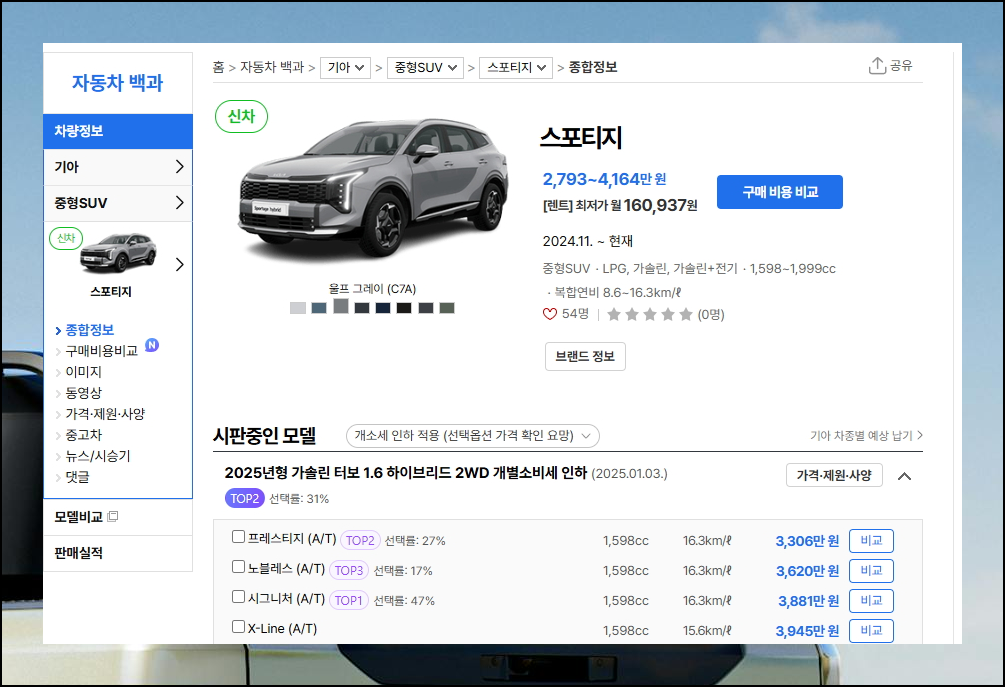The width and height of the screenshot is (1005, 687).
Task: Open 판매실적 in the sidebar
Action: pyautogui.click(x=118, y=553)
